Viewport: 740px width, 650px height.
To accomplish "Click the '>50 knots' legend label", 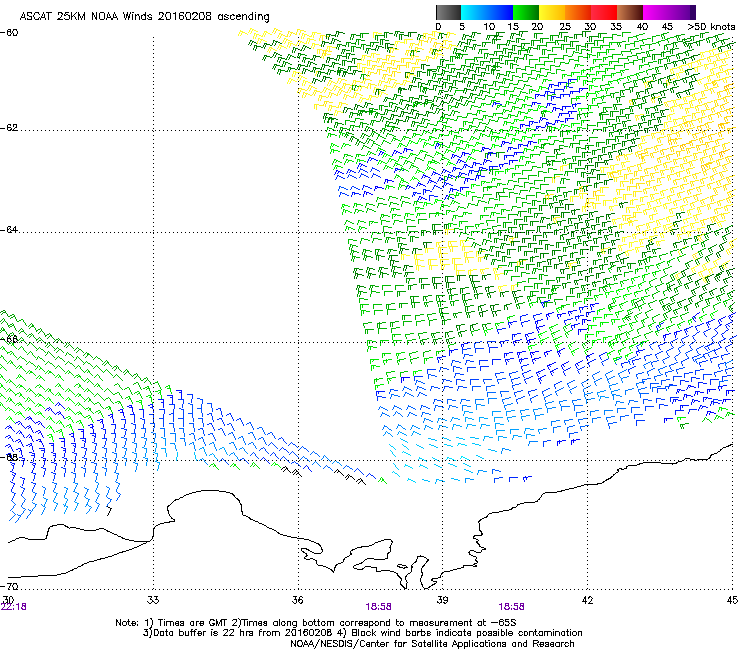I will pyautogui.click(x=711, y=26).
